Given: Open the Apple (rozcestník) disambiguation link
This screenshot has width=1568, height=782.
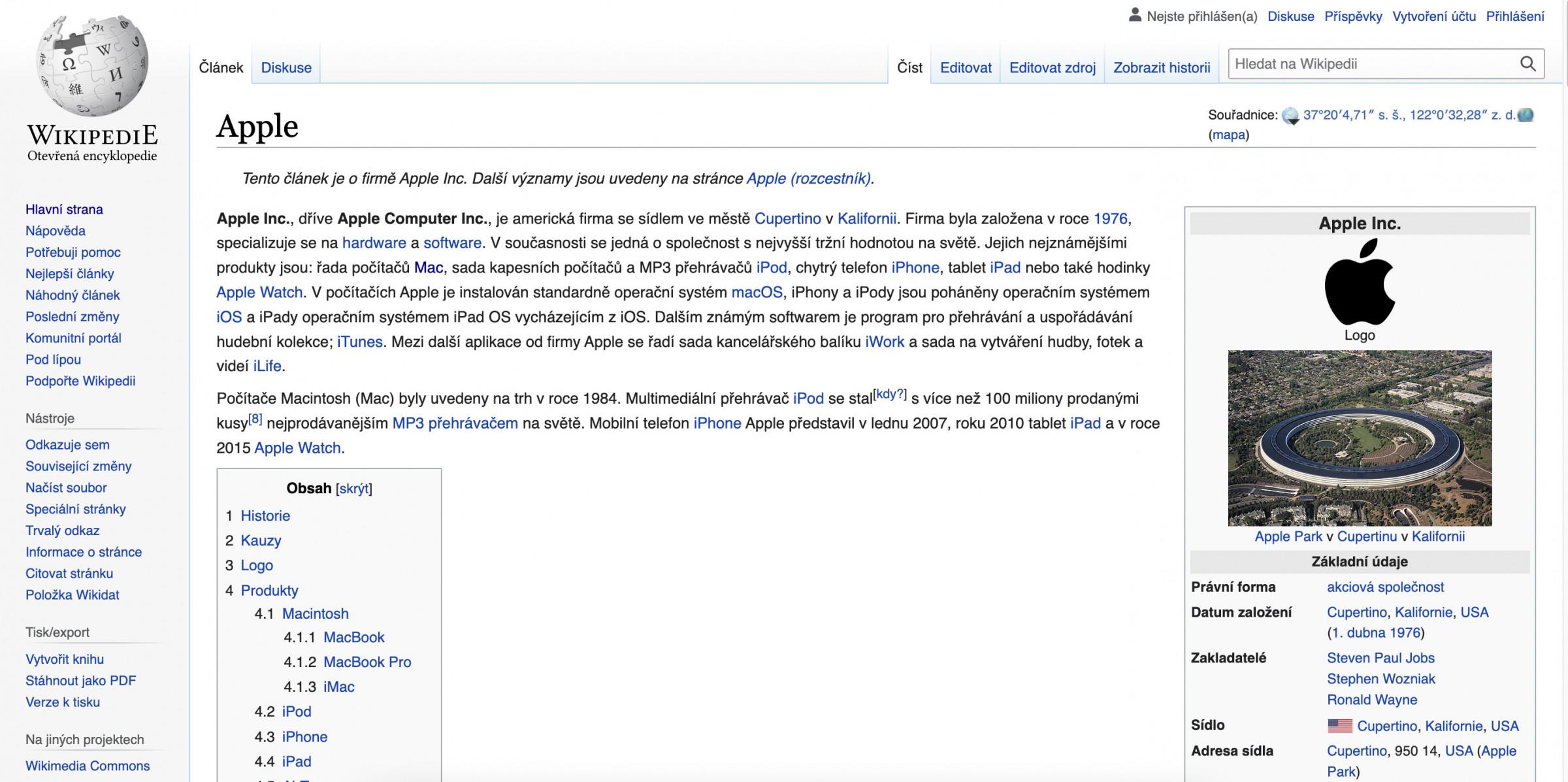Looking at the screenshot, I should tap(809, 178).
